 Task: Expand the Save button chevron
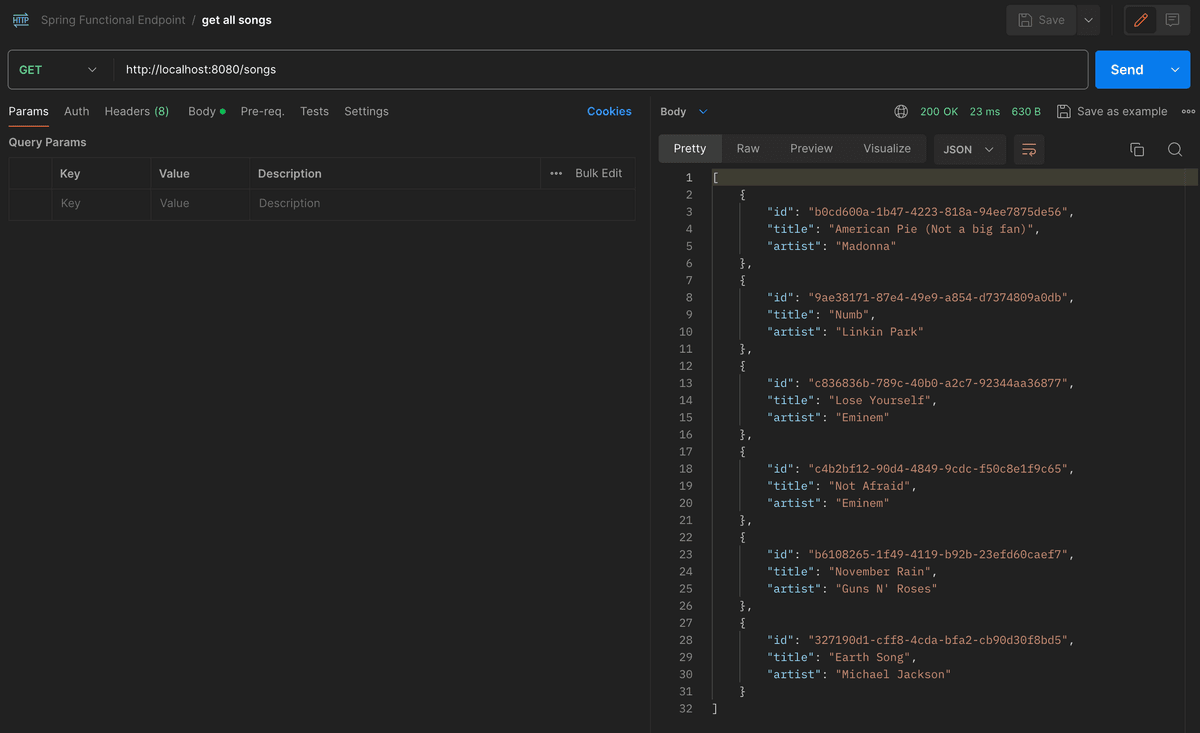tap(1088, 19)
